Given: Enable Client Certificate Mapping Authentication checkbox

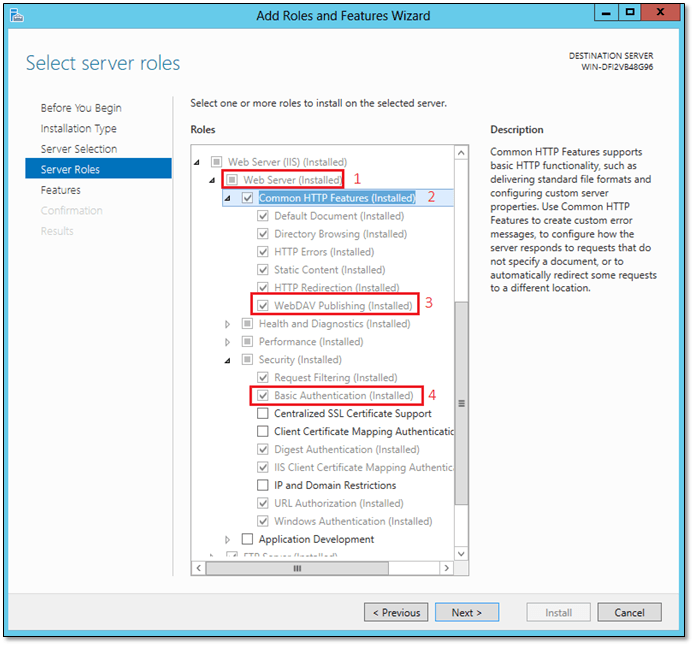Looking at the screenshot, I should click(x=263, y=431).
